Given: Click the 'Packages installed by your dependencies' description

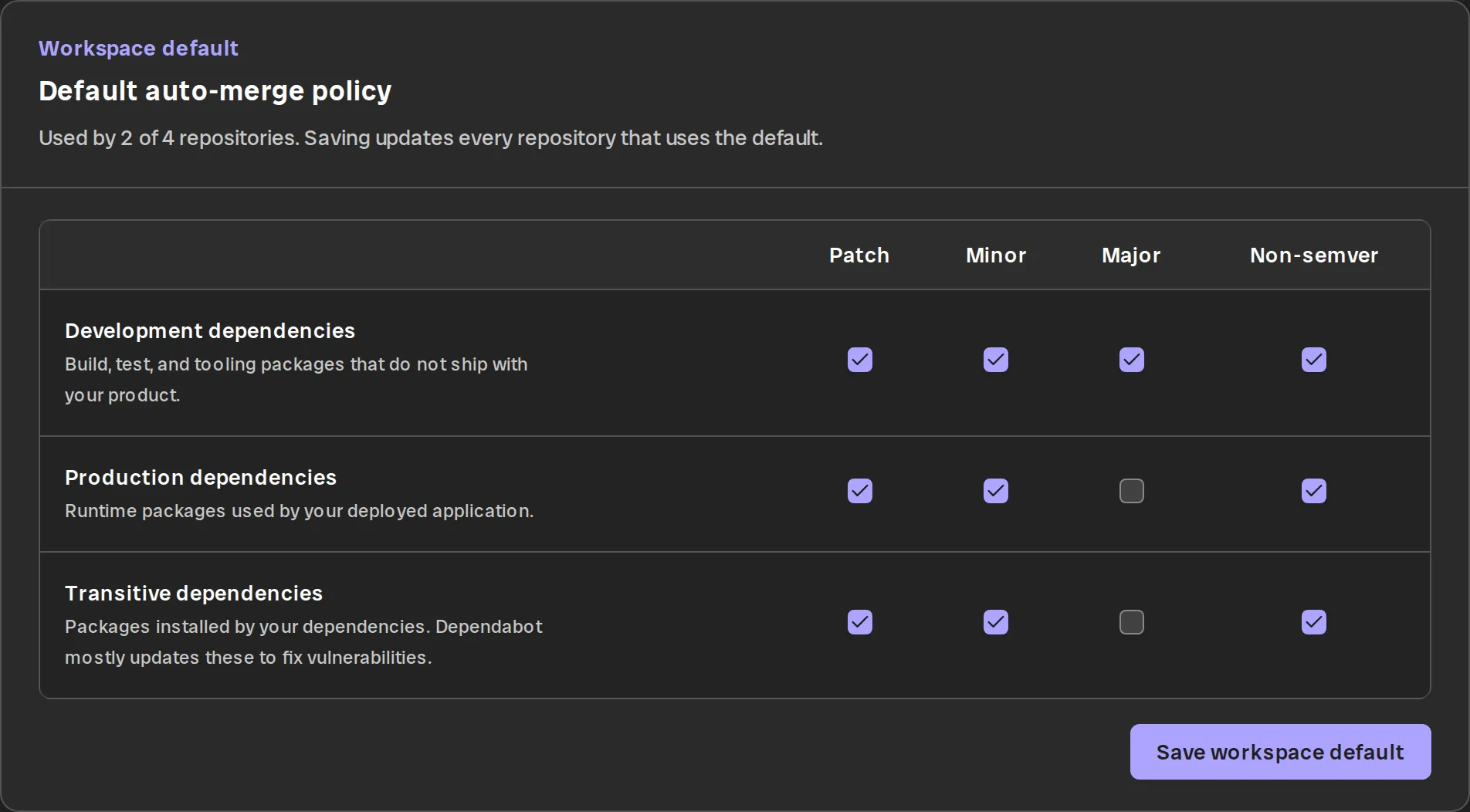Looking at the screenshot, I should (x=303, y=642).
